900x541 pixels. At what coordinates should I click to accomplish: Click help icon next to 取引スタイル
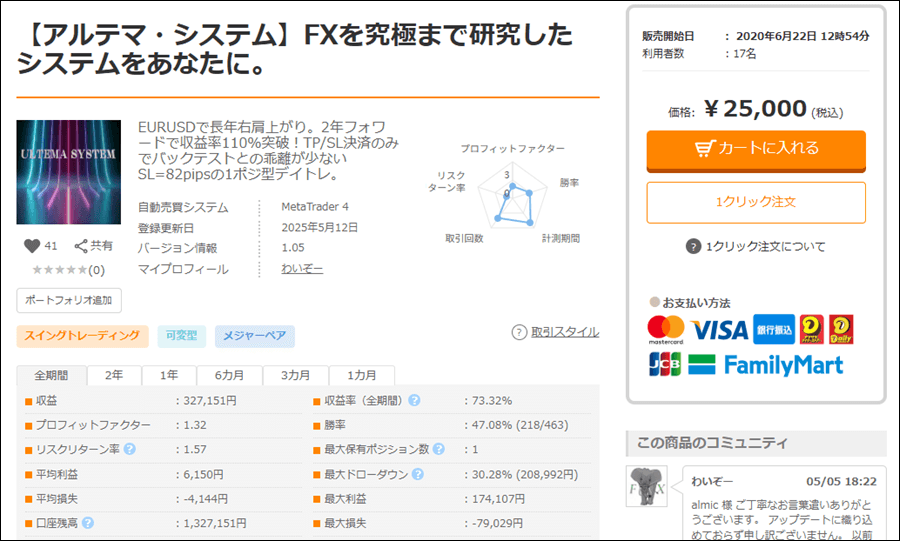coord(519,332)
